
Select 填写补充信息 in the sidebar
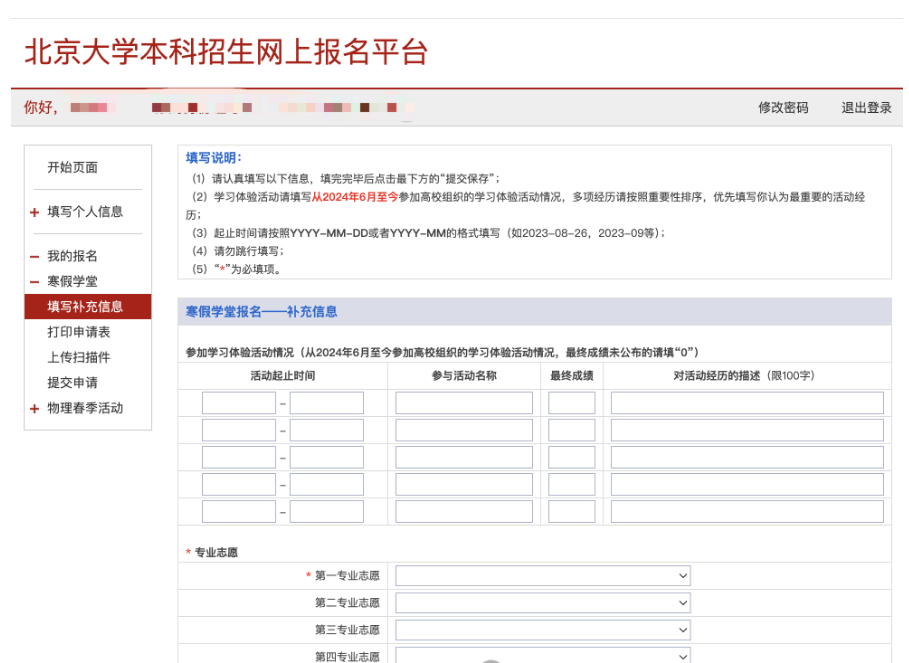(88, 307)
